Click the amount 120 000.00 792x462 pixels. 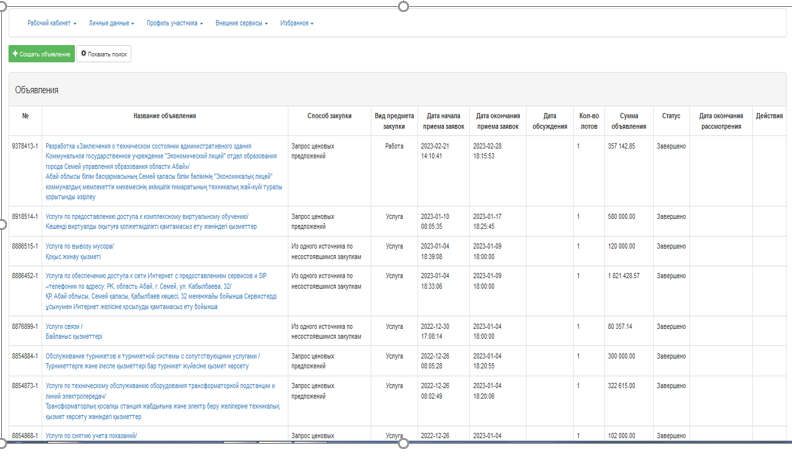point(621,246)
